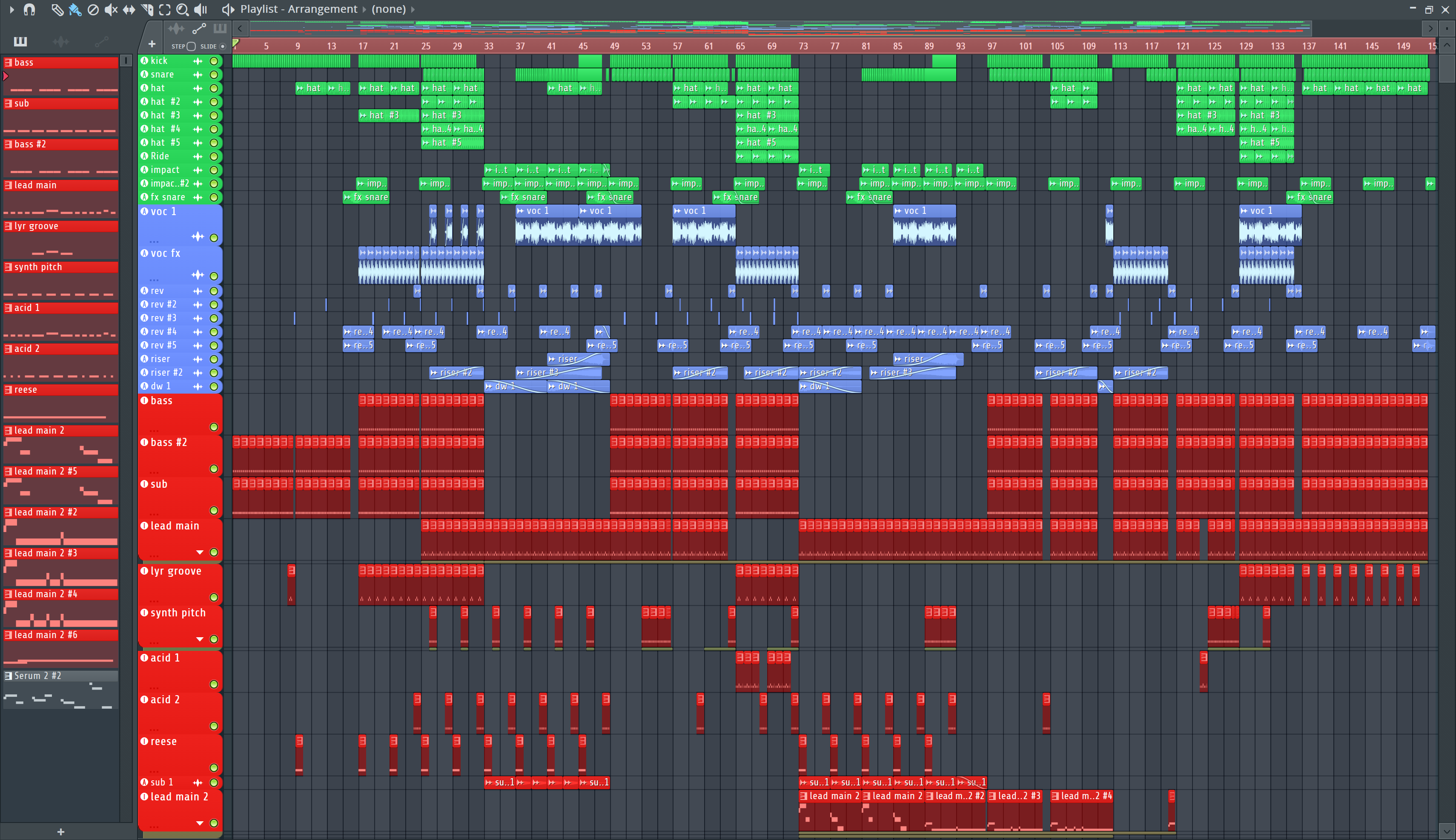Click routing icon on riser track
The width and height of the screenshot is (1456, 840).
click(x=198, y=359)
